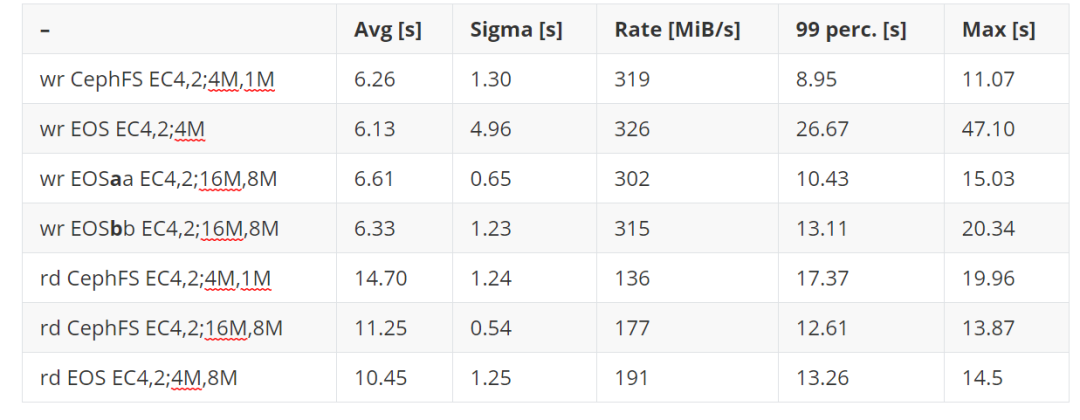Click the rd CephFS EC4,2;16M,8M row label
Viewport: 1080px width, 420px height.
click(x=162, y=328)
